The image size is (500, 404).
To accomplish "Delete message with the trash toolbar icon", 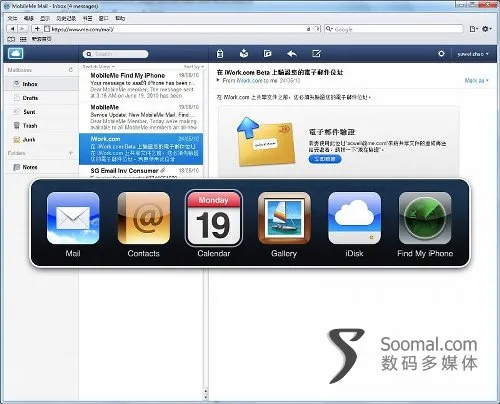I will [x=220, y=53].
